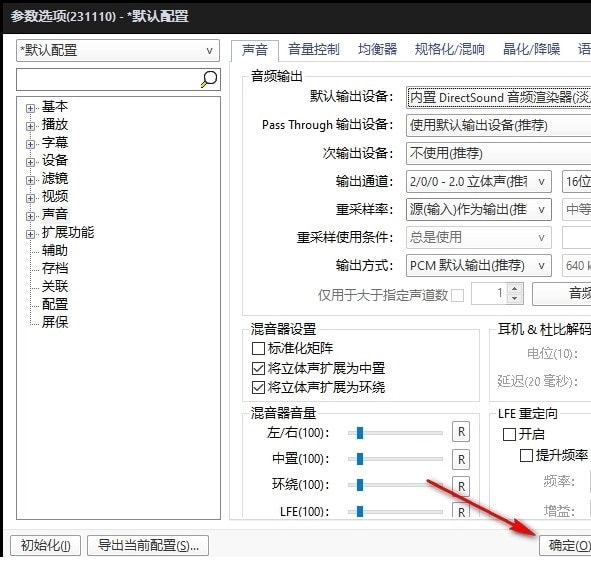Expand the 视频 tree node
The width and height of the screenshot is (591, 563).
(x=30, y=198)
